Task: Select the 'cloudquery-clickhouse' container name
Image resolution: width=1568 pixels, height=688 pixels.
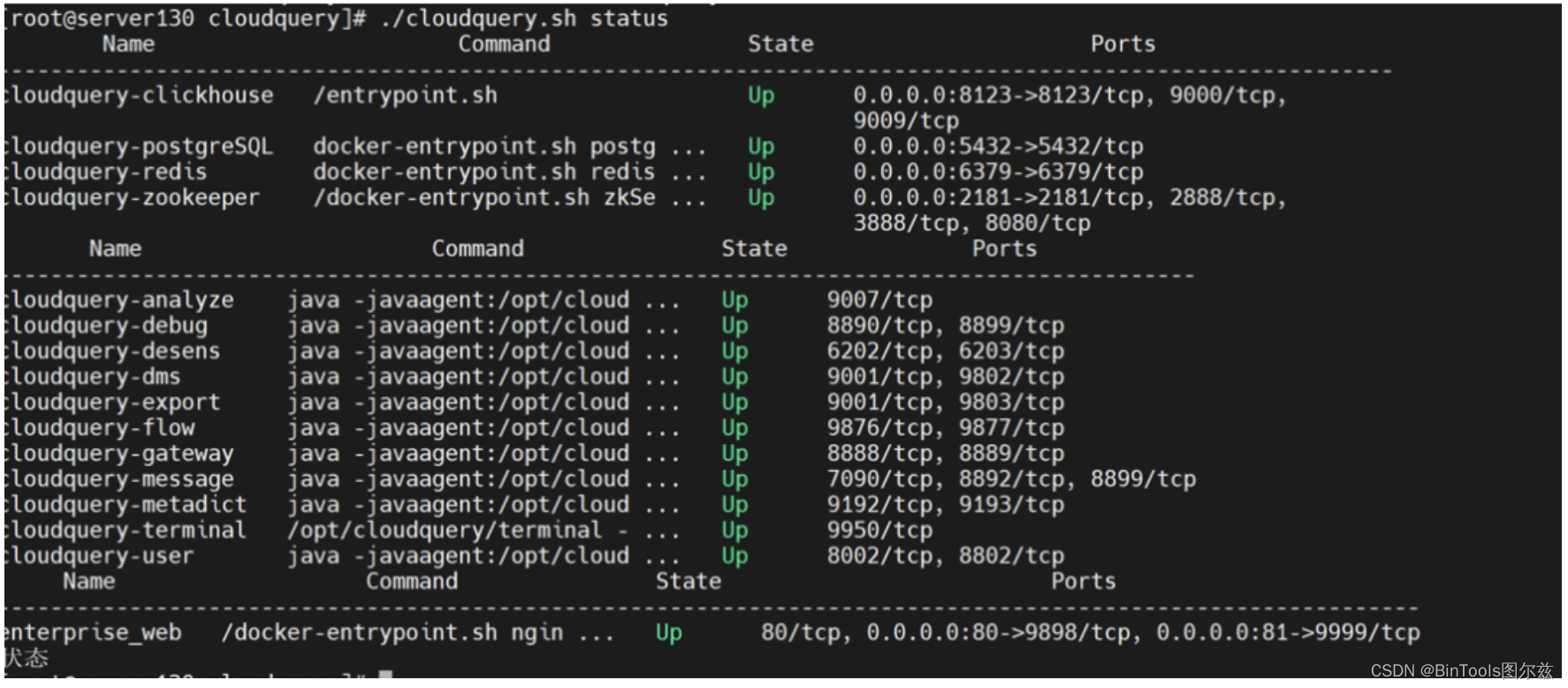Action: click(x=139, y=96)
